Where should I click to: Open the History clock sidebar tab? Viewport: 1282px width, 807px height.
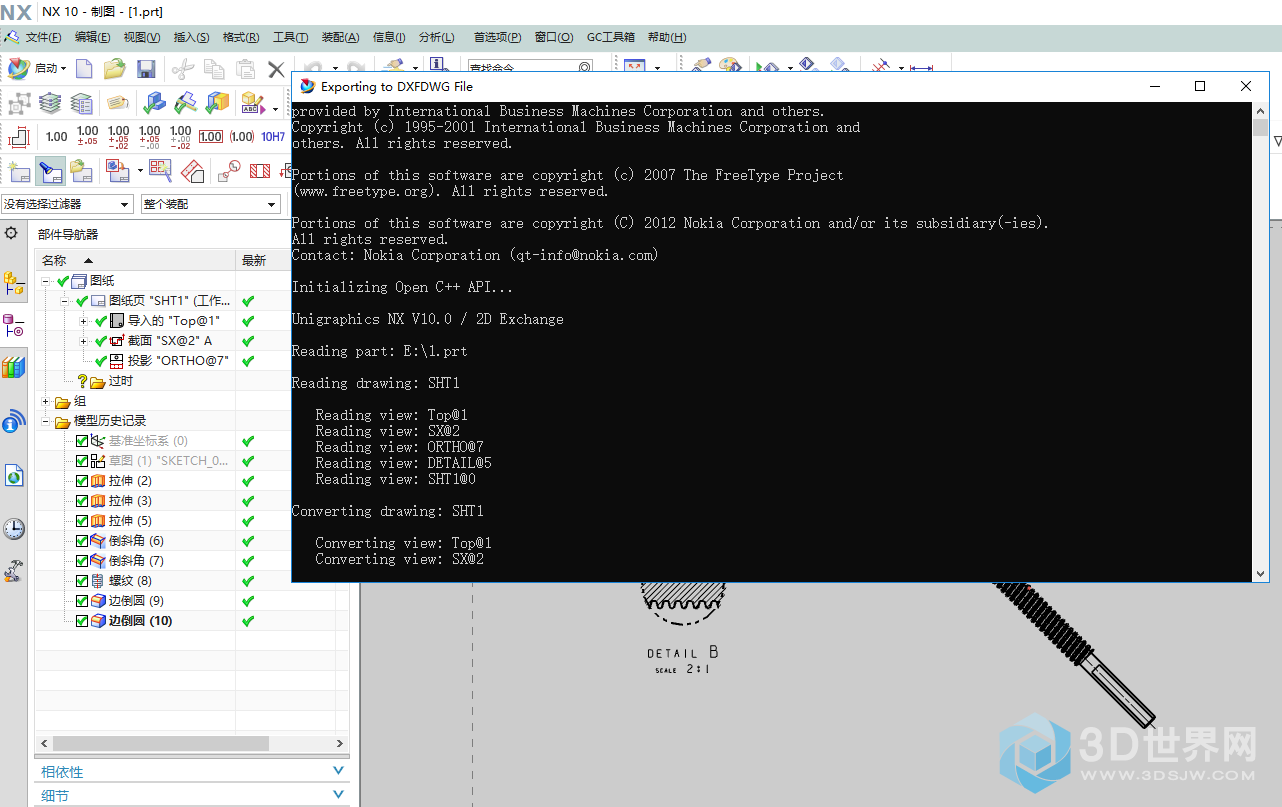pyautogui.click(x=14, y=529)
